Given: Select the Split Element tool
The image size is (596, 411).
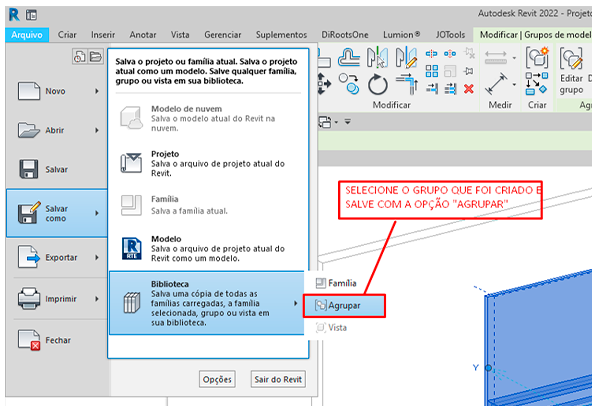Looking at the screenshot, I should point(431,54).
